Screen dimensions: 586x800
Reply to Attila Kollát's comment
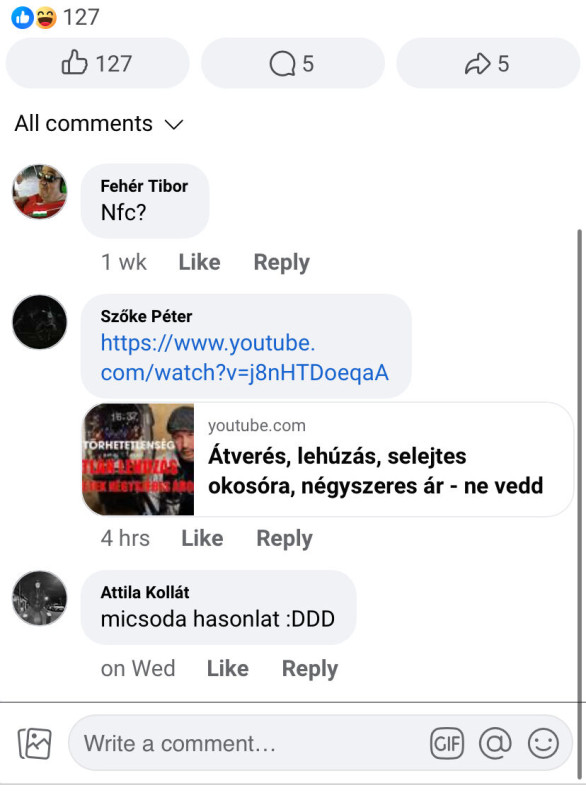point(310,669)
